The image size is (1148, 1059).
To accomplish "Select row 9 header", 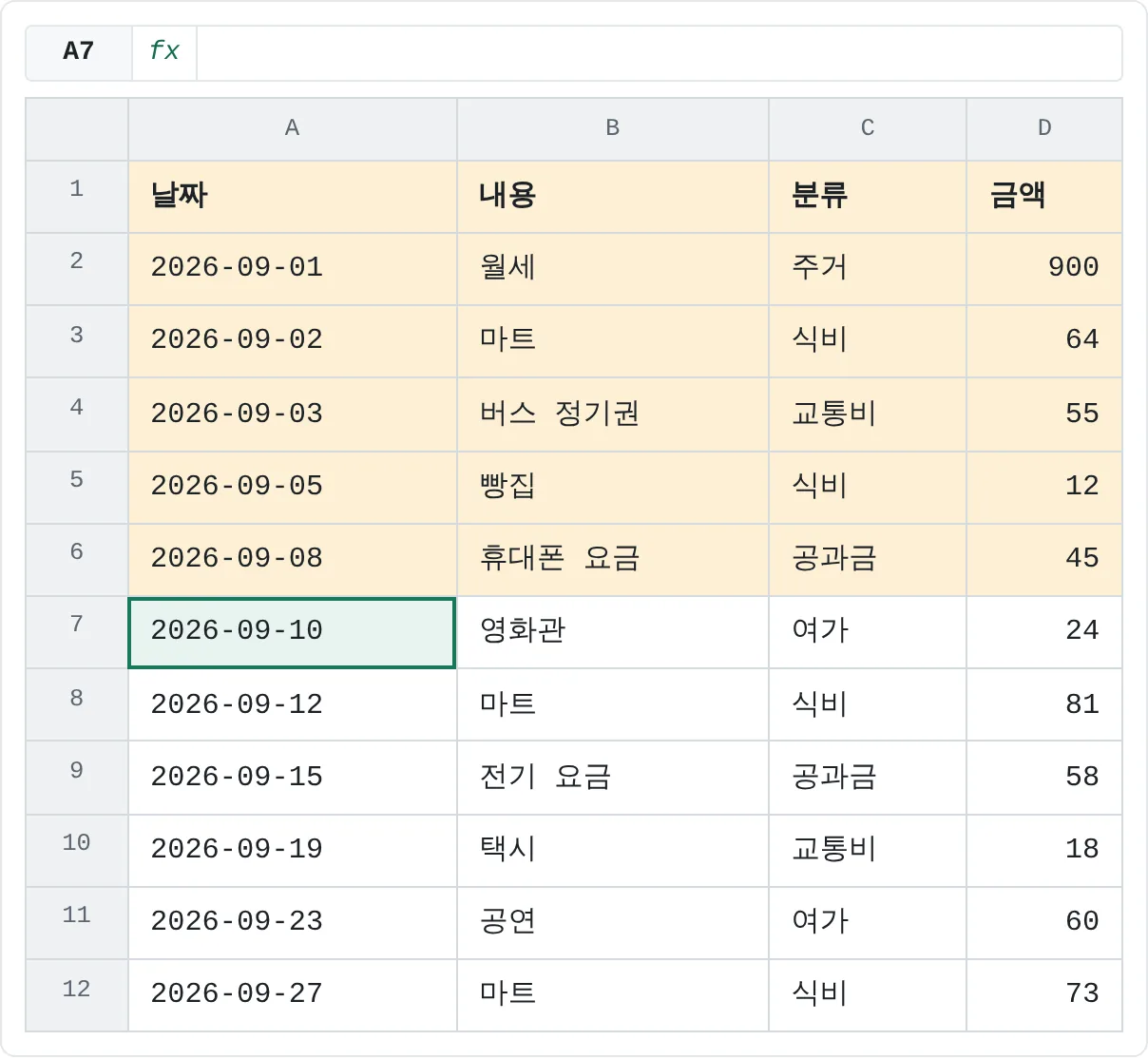I will coord(77,778).
